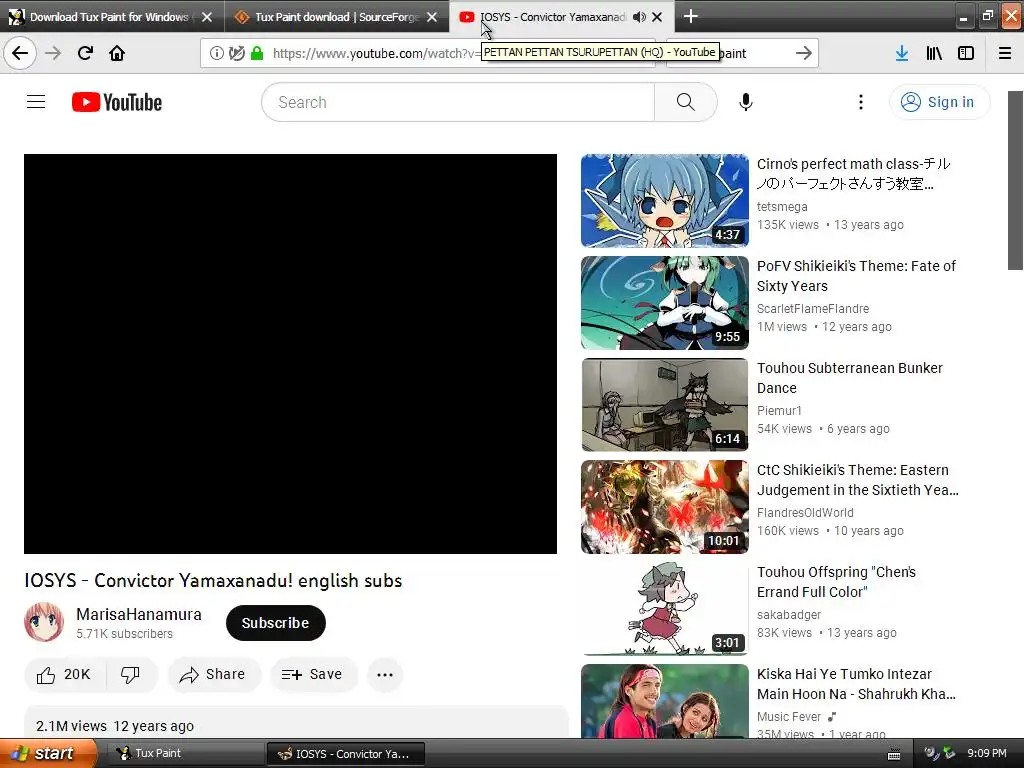Click the tetsmega channel name
1024x768 pixels.
pos(782,206)
